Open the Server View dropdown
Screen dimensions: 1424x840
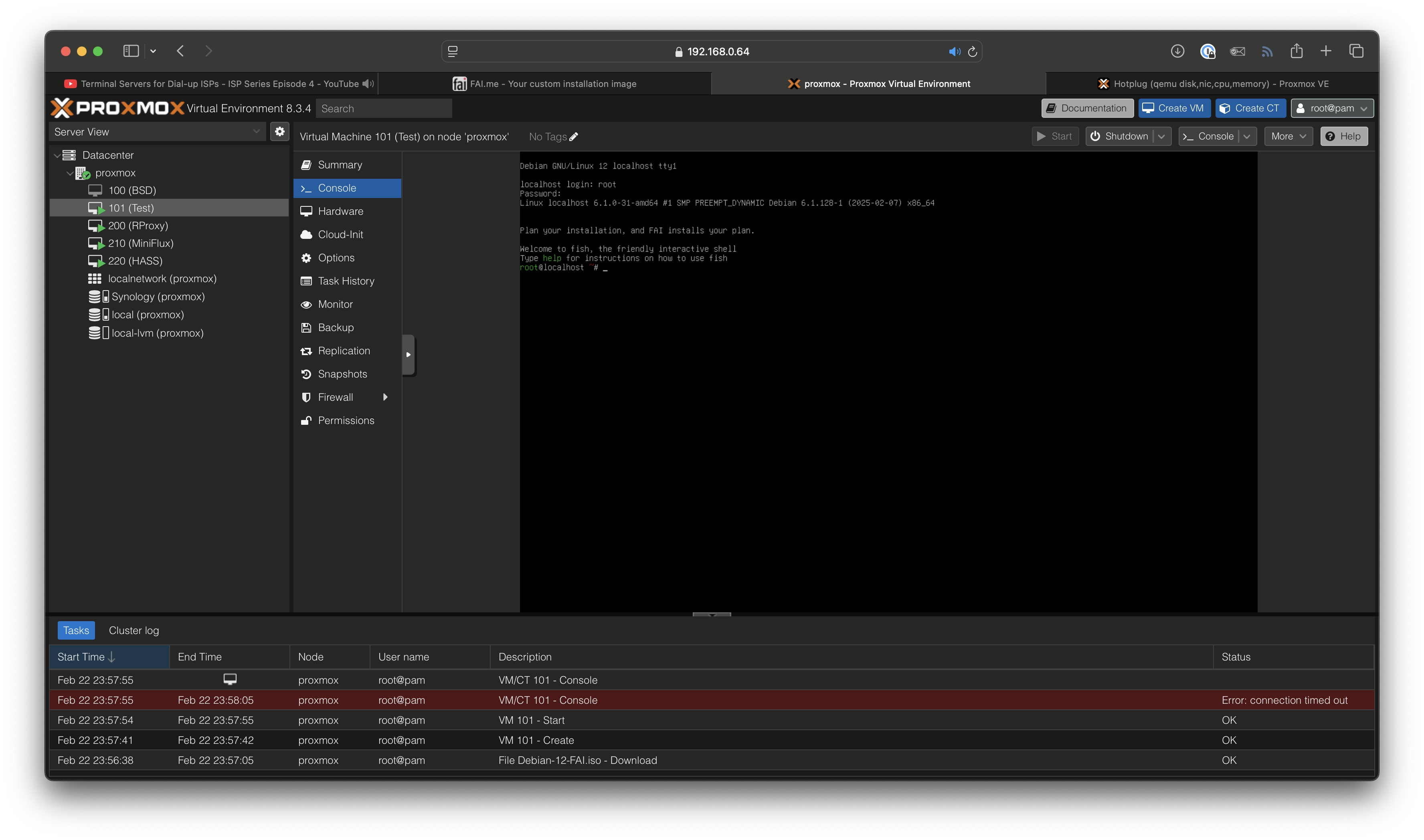click(157, 131)
